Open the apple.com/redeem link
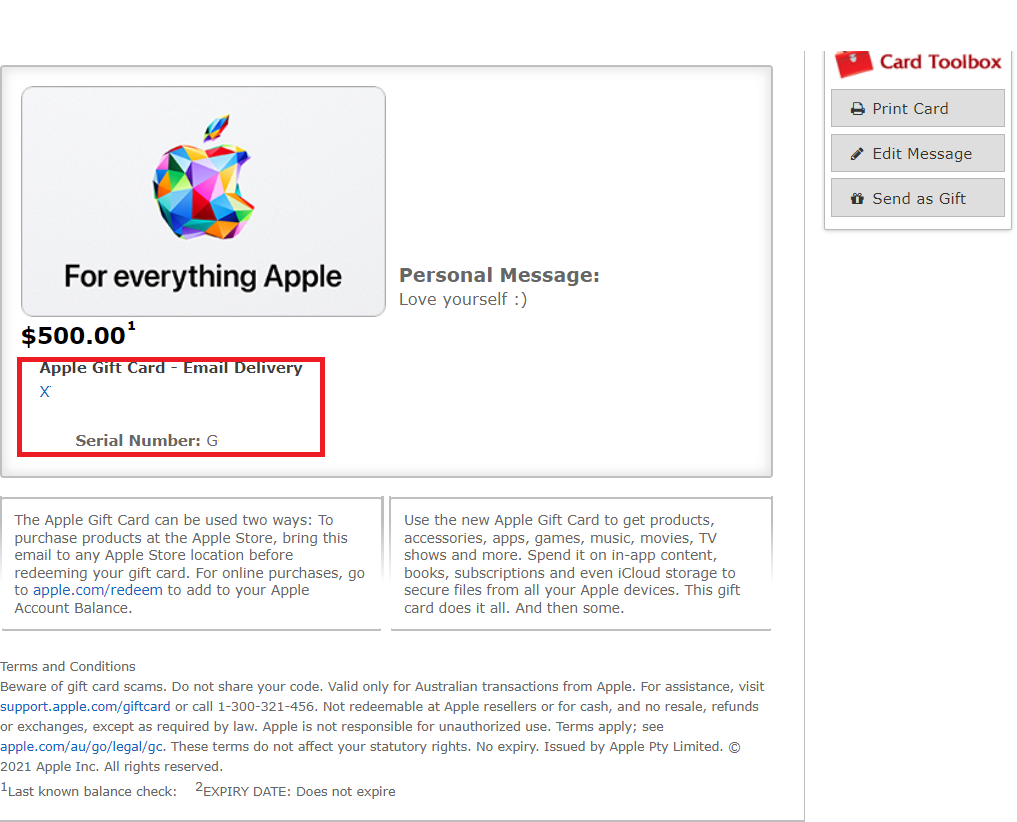The height and width of the screenshot is (822, 1017). click(98, 590)
